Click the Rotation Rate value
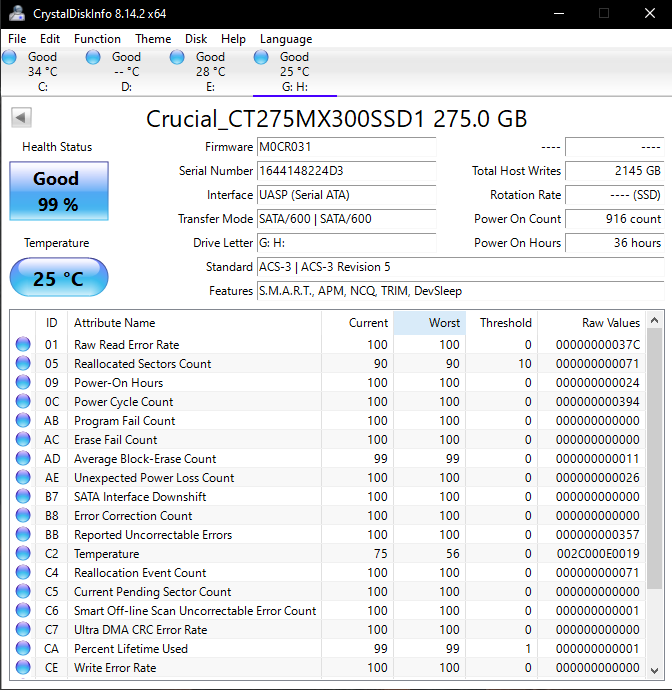Viewport: 672px width, 690px height. (x=614, y=195)
